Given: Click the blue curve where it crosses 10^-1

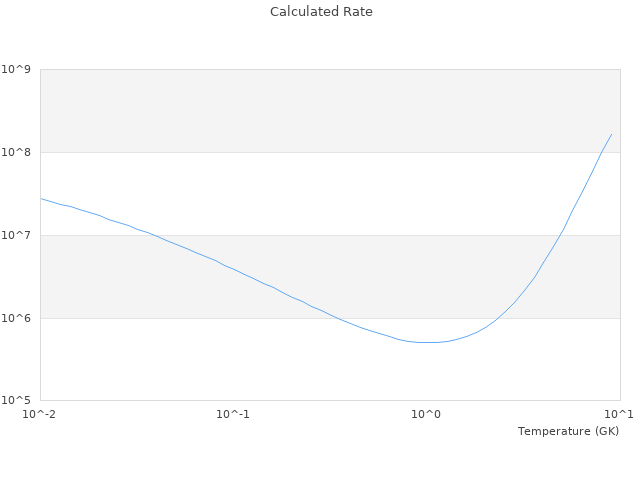Looking at the screenshot, I should click(233, 268).
